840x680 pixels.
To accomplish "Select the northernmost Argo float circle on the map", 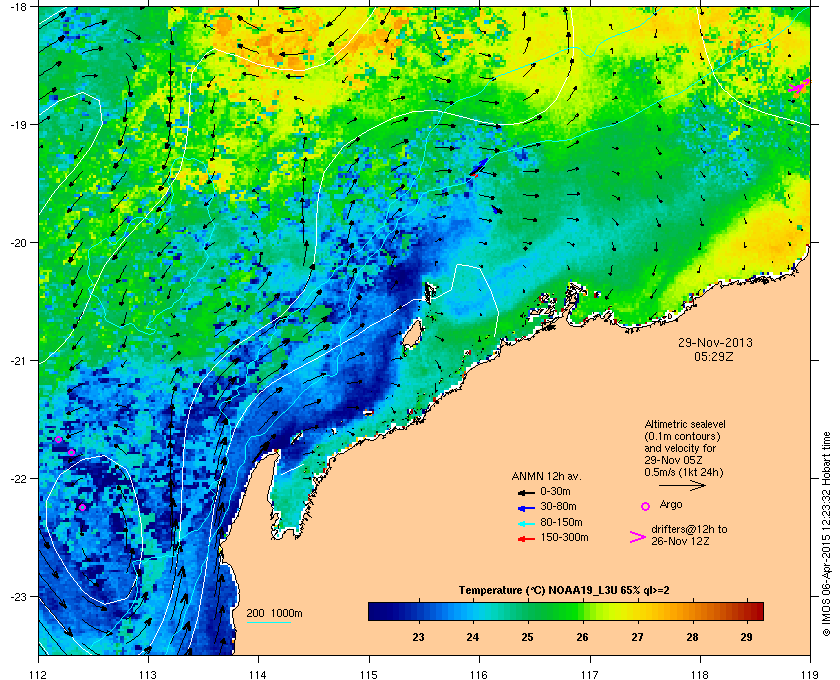I will pos(58,440).
